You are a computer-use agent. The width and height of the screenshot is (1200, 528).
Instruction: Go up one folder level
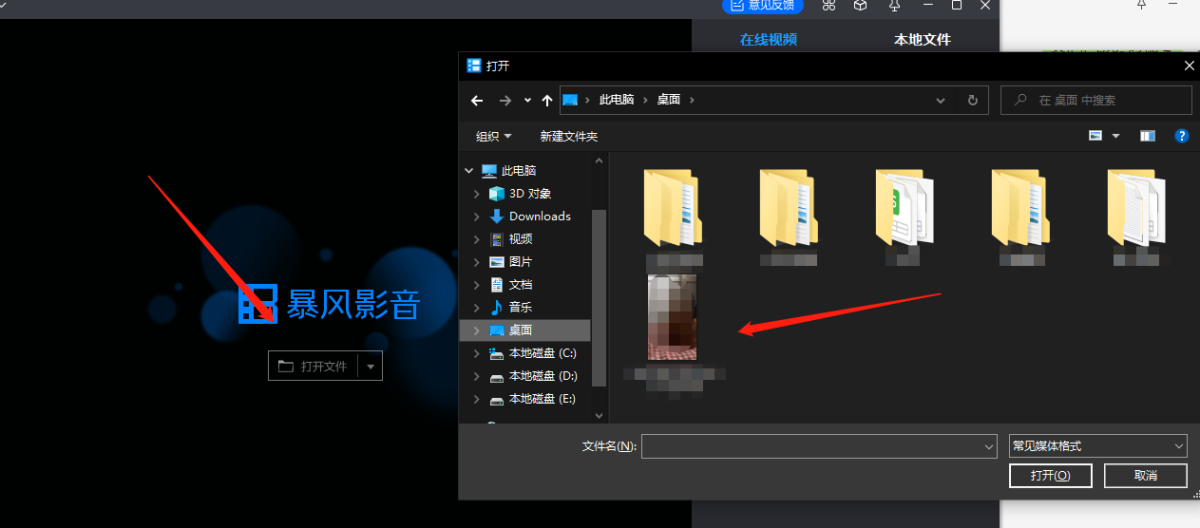(547, 100)
